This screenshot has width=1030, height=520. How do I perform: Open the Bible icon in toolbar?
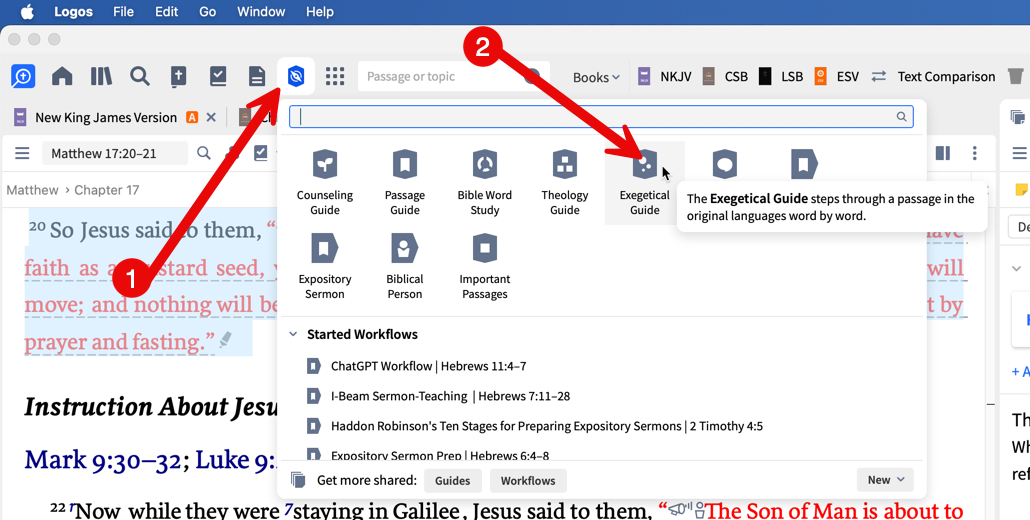[x=178, y=77]
